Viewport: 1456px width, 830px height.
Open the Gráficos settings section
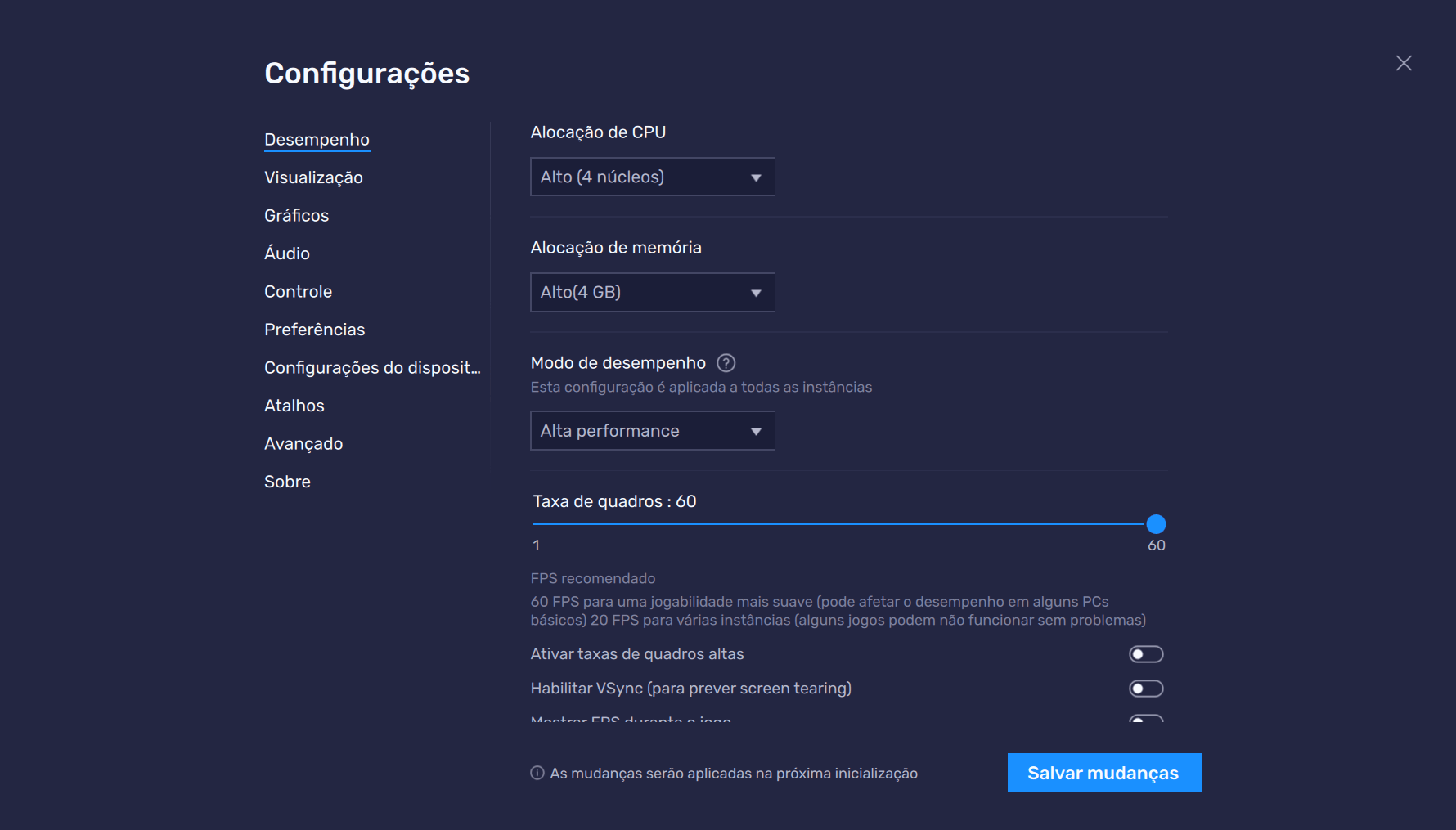(296, 216)
